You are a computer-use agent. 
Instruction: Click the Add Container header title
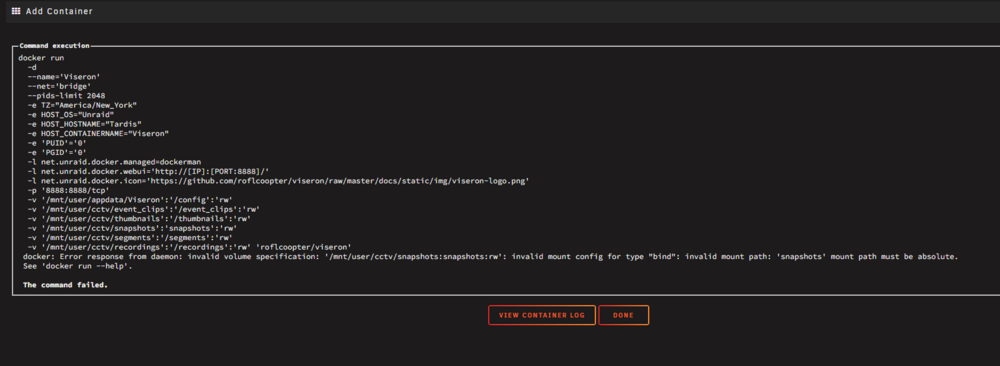click(x=59, y=11)
